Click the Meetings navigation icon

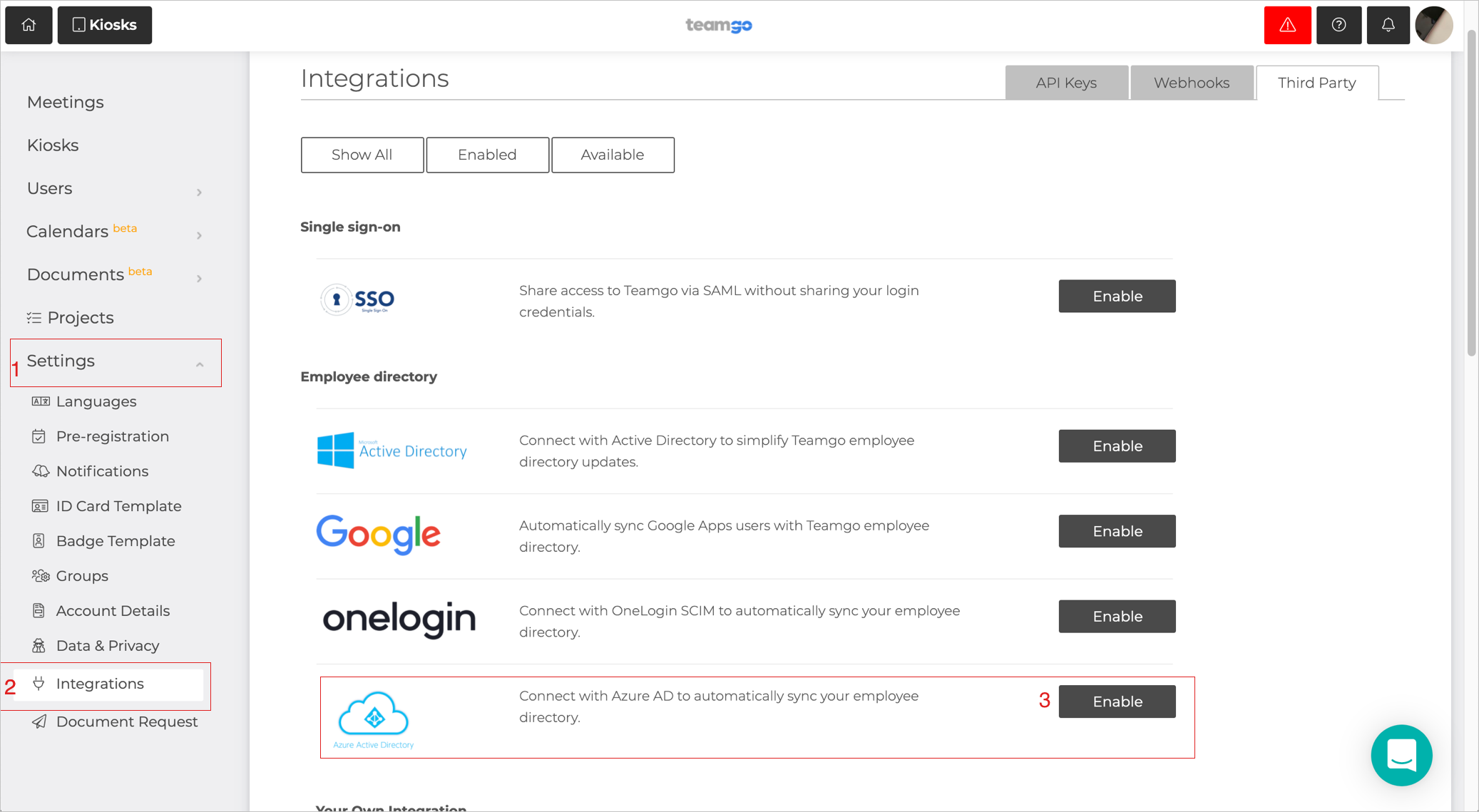coord(65,101)
